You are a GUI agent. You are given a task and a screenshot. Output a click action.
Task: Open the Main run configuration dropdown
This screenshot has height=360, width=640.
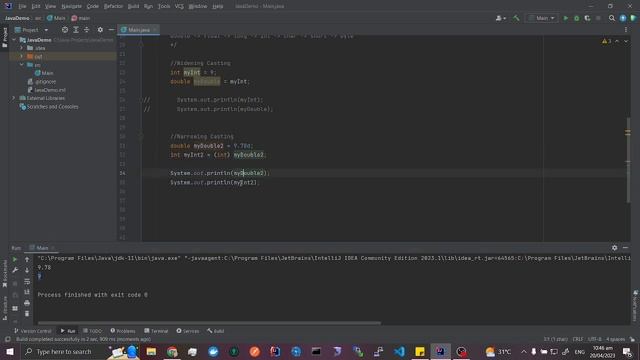click(542, 18)
